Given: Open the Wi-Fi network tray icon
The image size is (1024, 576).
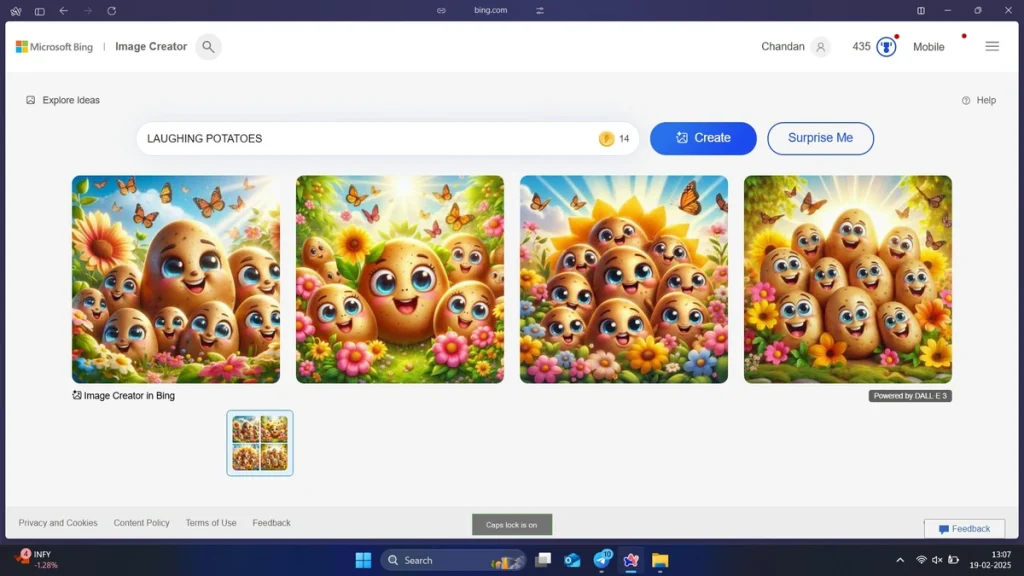Looking at the screenshot, I should point(921,560).
